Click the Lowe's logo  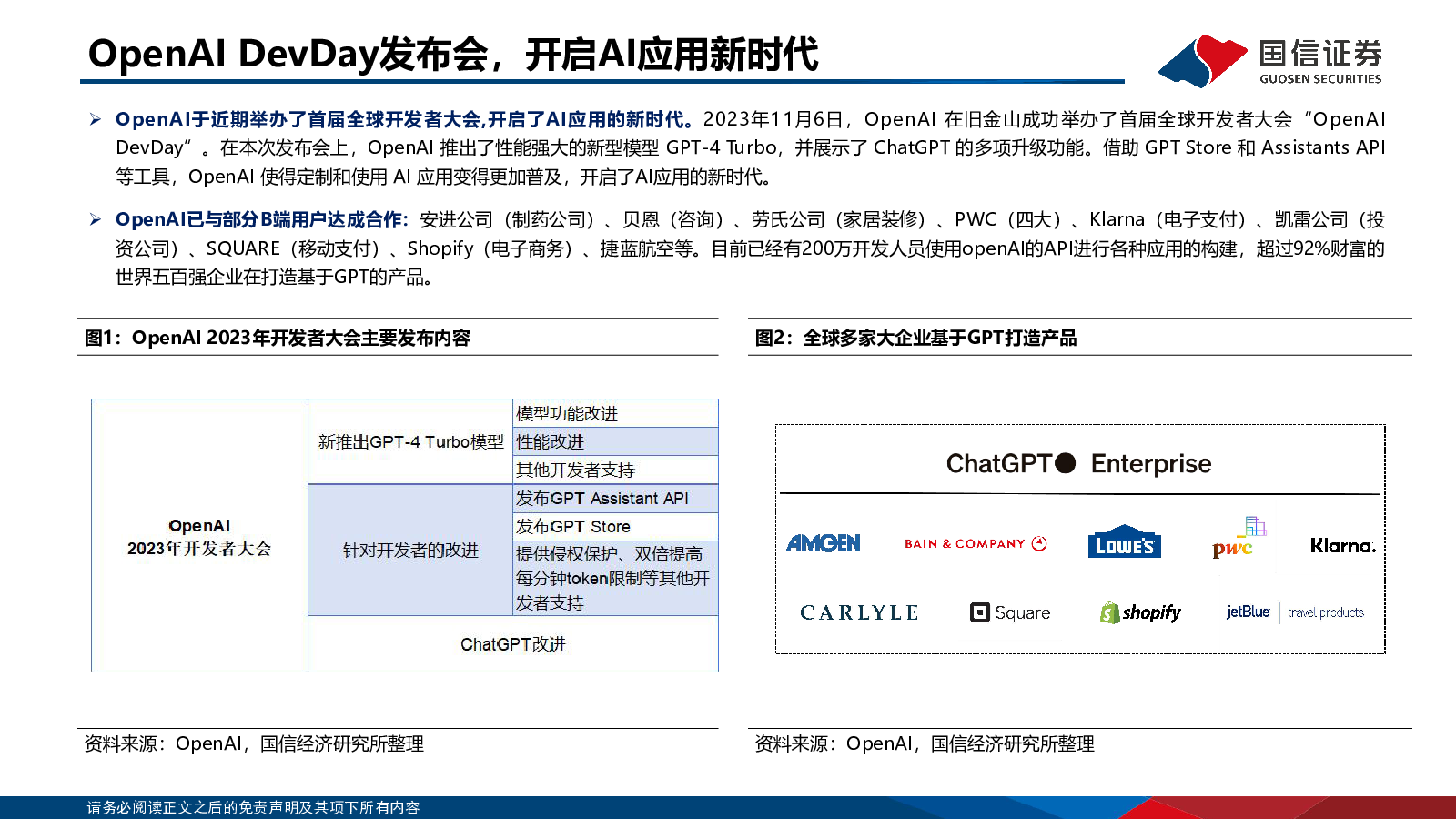[1125, 541]
